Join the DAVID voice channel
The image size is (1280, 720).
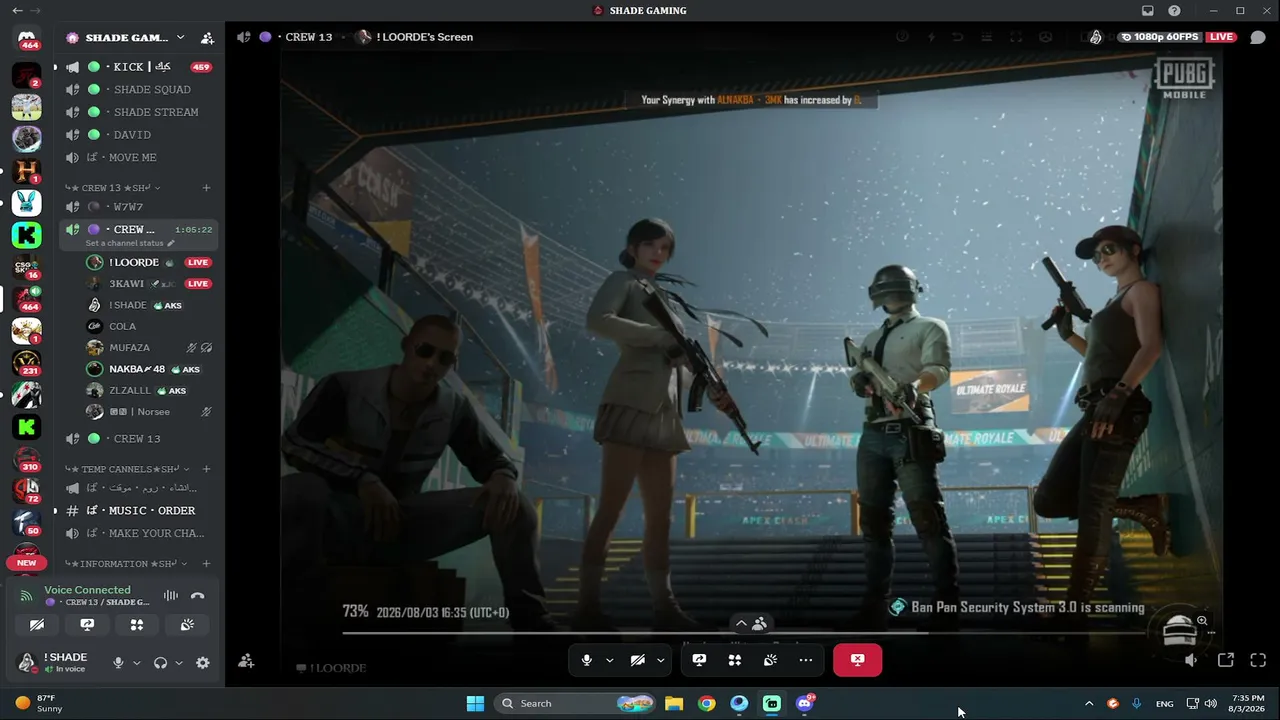tap(138, 135)
